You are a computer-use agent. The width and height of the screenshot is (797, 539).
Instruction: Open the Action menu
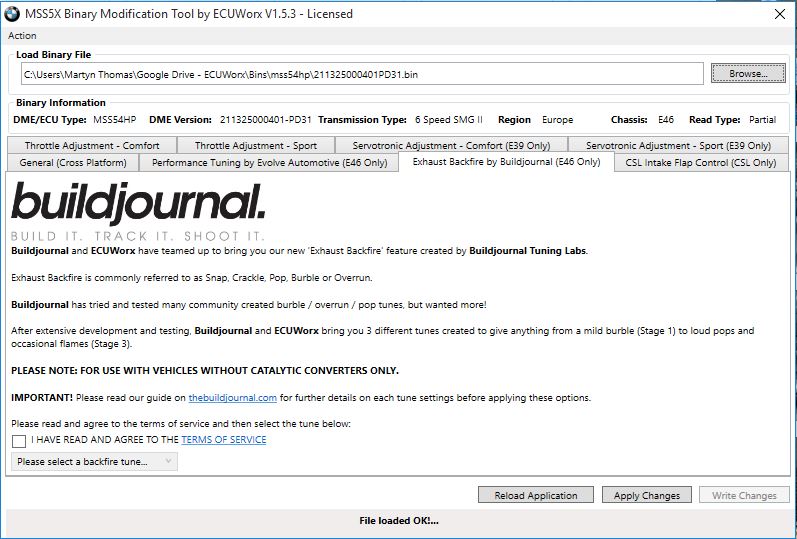pos(22,36)
